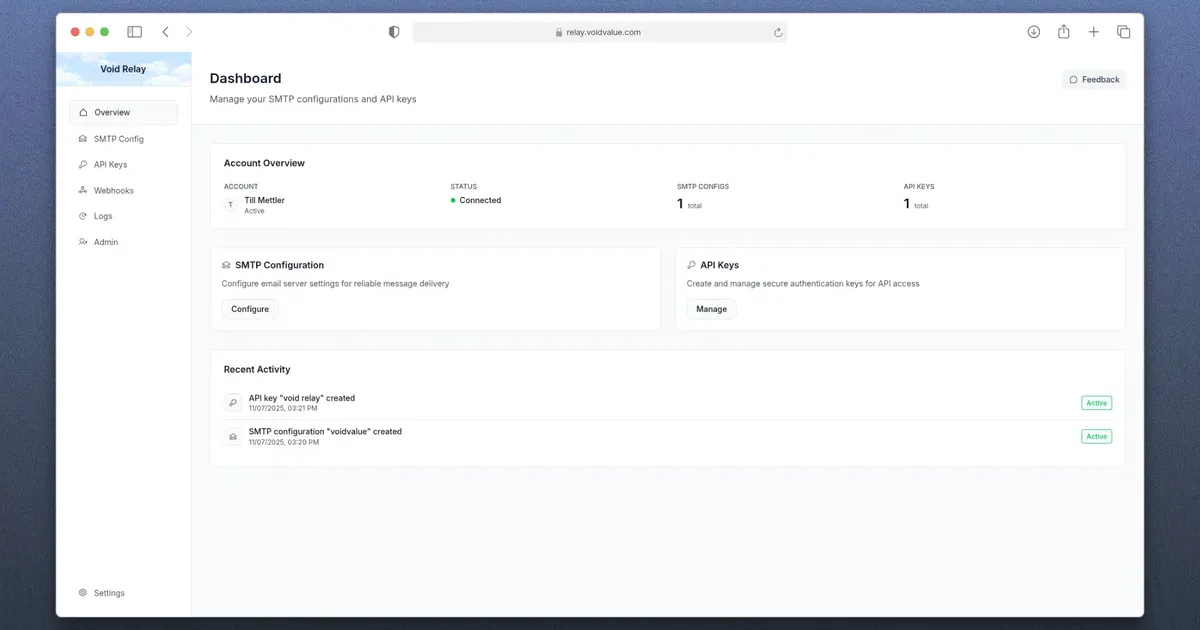Open a new tab with plus icon
Image resolution: width=1200 pixels, height=630 pixels.
(1094, 32)
